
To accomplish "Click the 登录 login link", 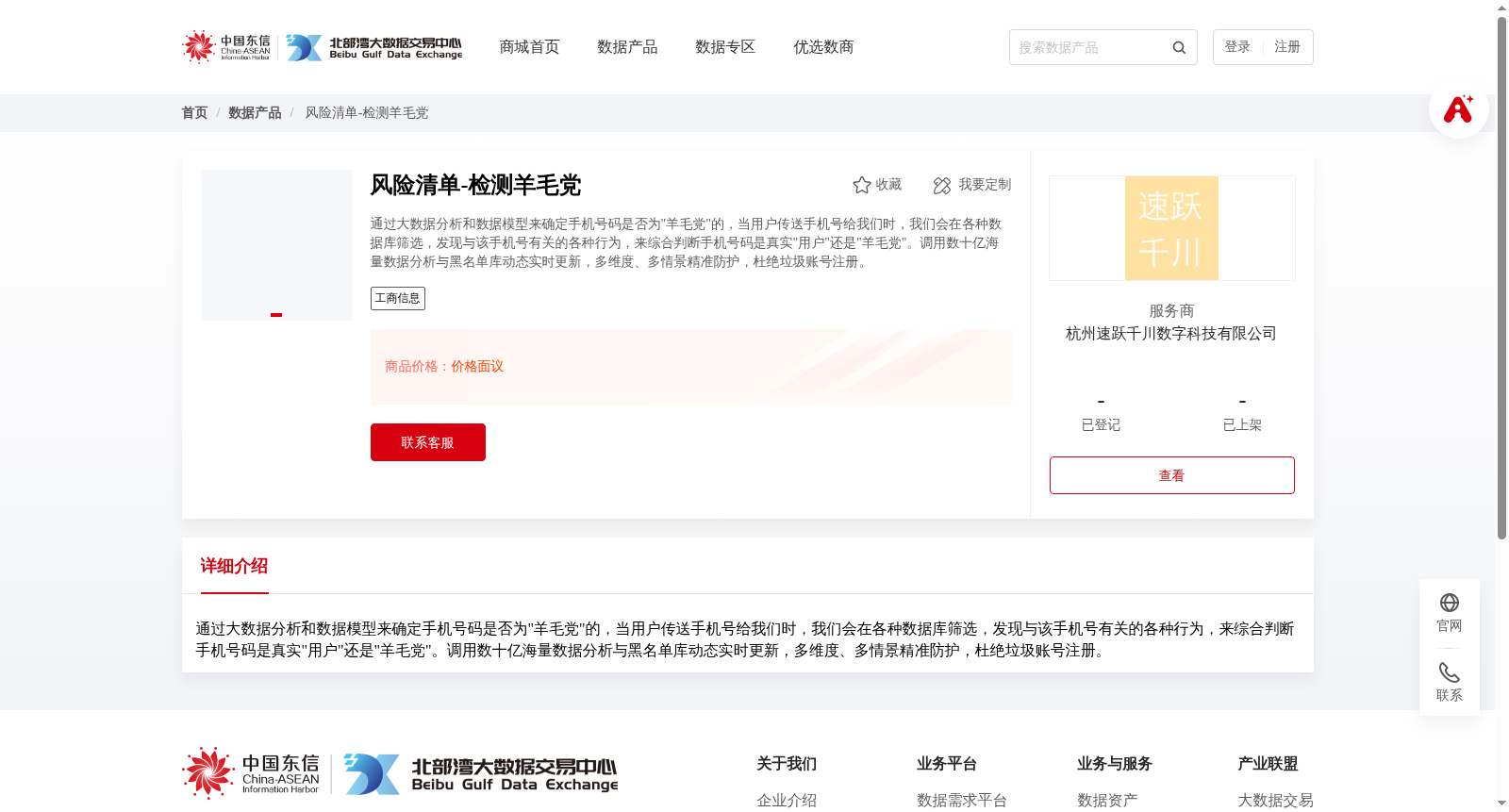I will (x=1237, y=47).
